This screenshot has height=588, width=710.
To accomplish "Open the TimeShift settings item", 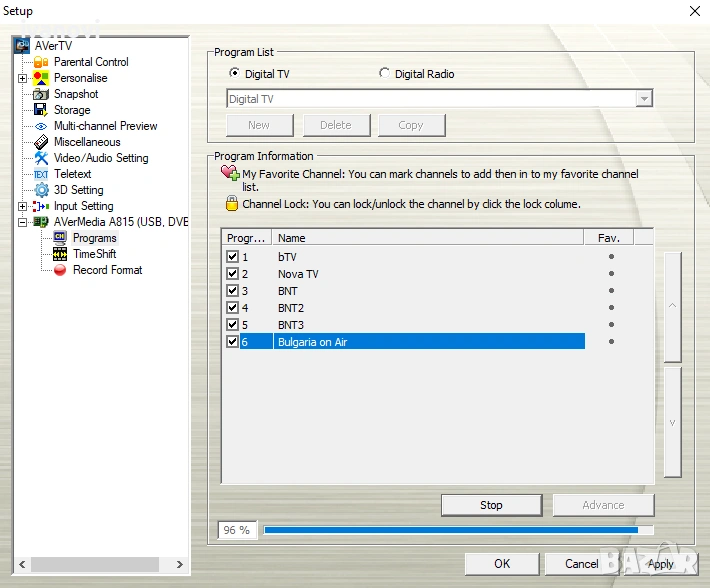I will pyautogui.click(x=94, y=254).
